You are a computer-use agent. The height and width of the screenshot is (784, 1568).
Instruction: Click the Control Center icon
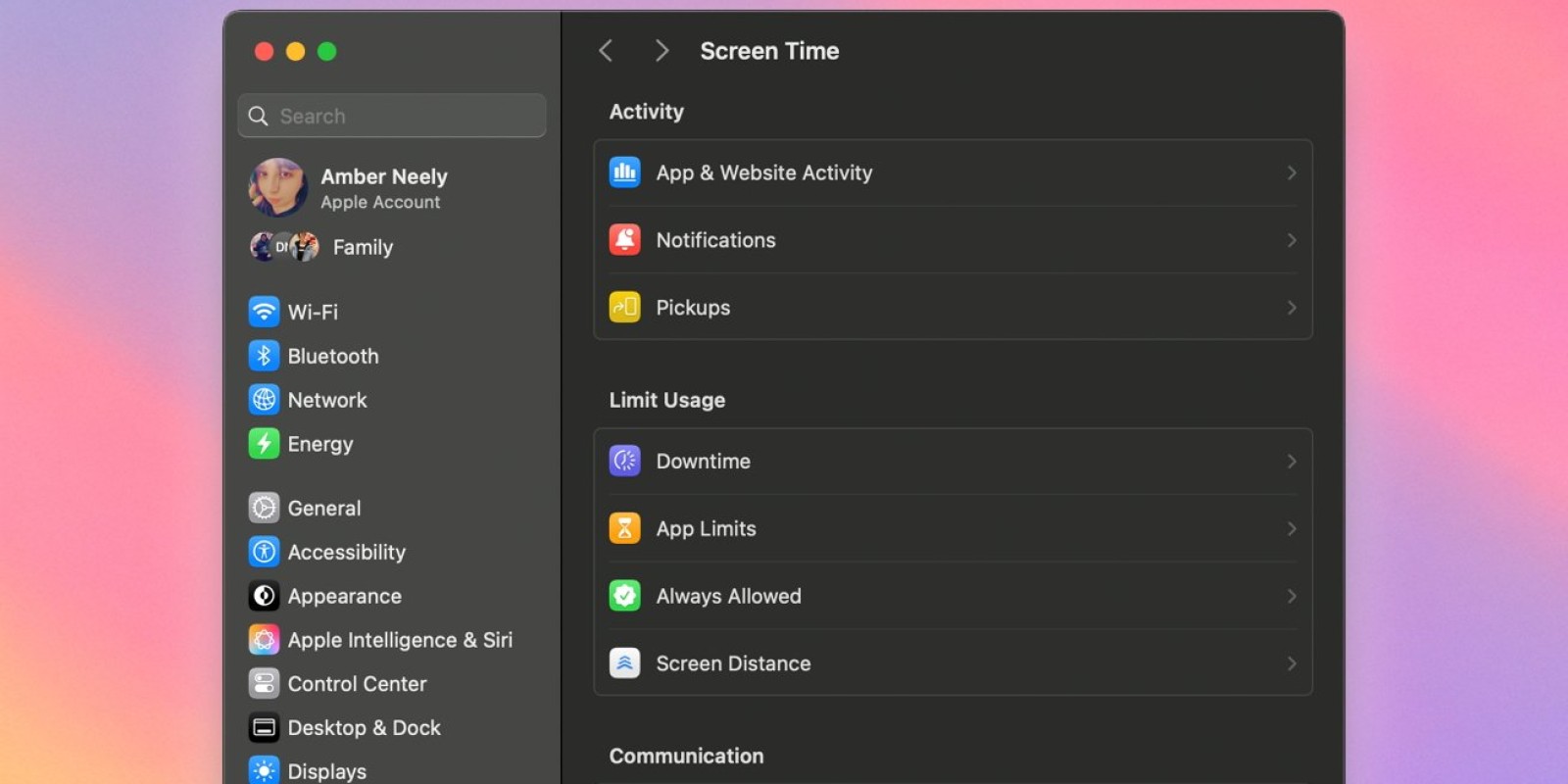coord(264,684)
